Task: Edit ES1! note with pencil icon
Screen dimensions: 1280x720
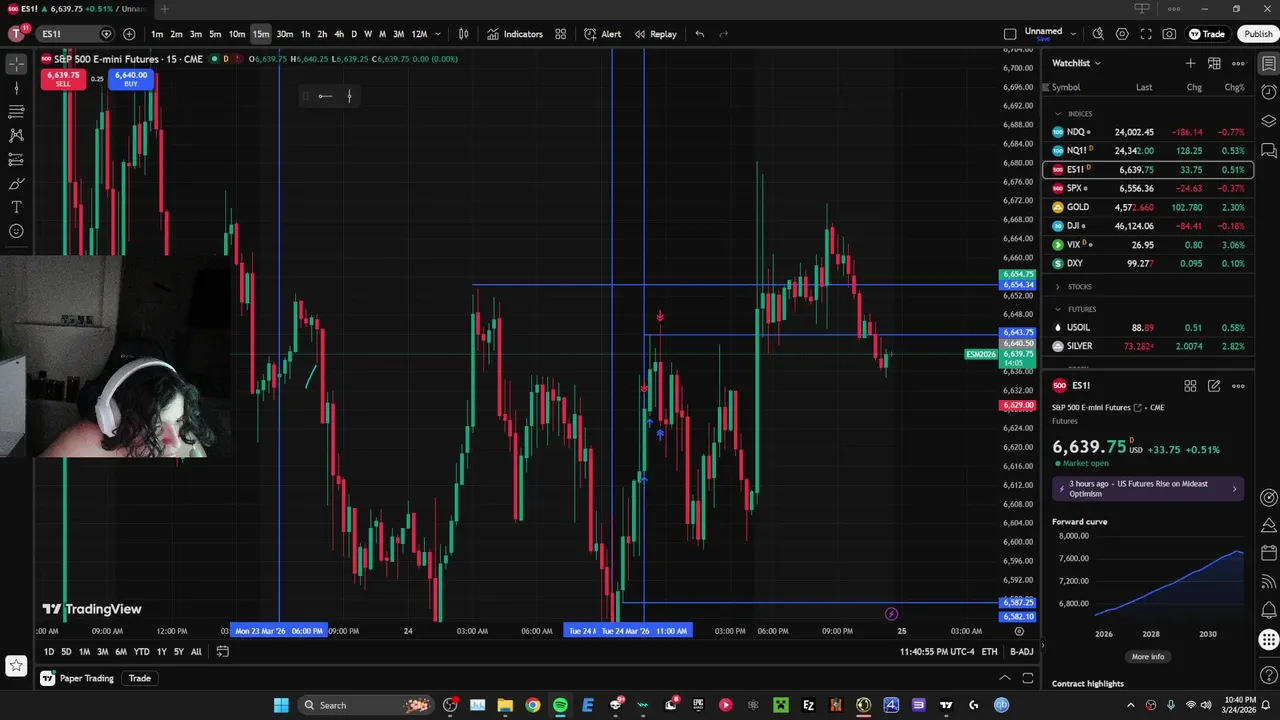Action: click(1214, 386)
